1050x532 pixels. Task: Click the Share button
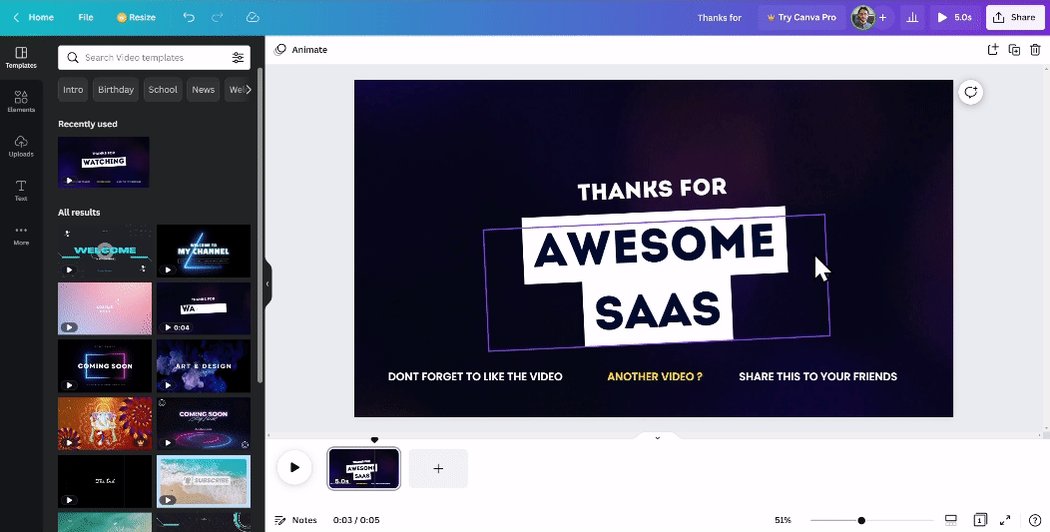[x=1015, y=17]
